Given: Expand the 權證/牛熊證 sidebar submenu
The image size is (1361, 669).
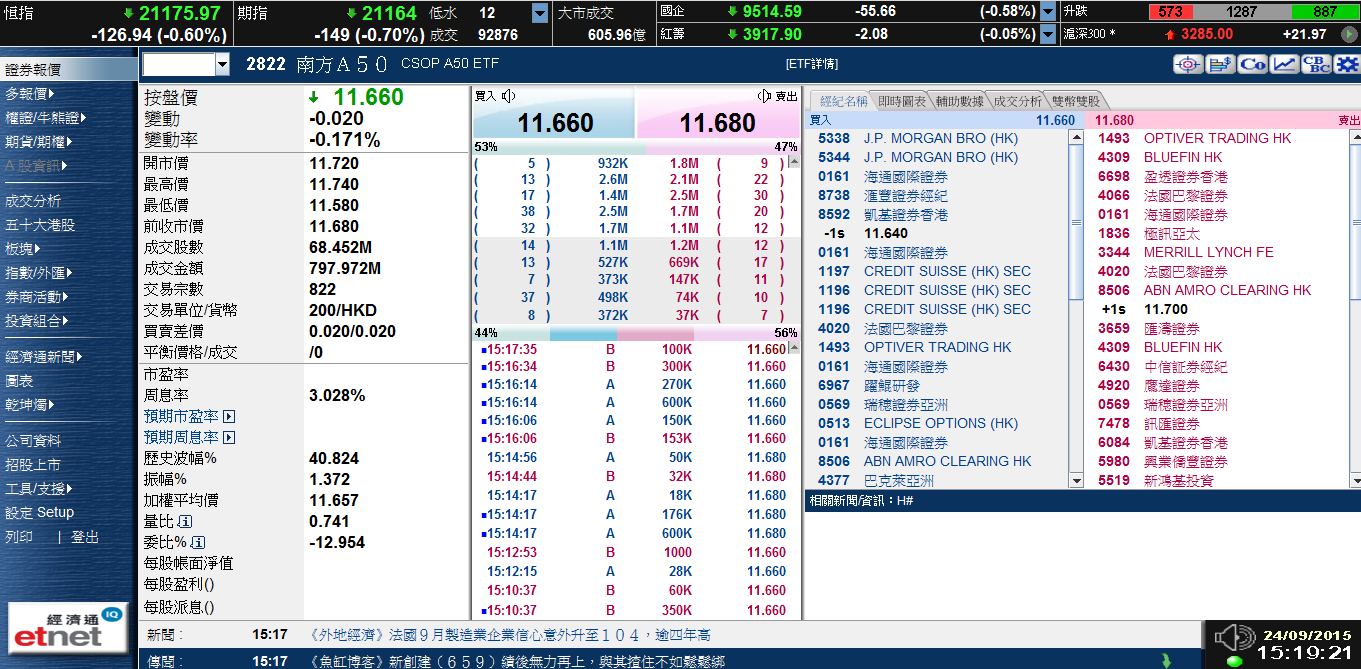Looking at the screenshot, I should coord(83,117).
